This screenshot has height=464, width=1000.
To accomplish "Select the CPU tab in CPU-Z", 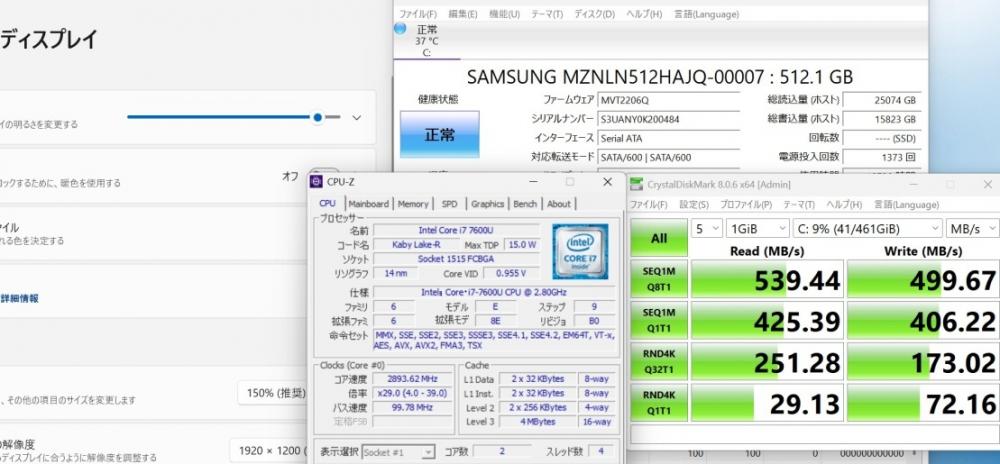I will pos(327,203).
